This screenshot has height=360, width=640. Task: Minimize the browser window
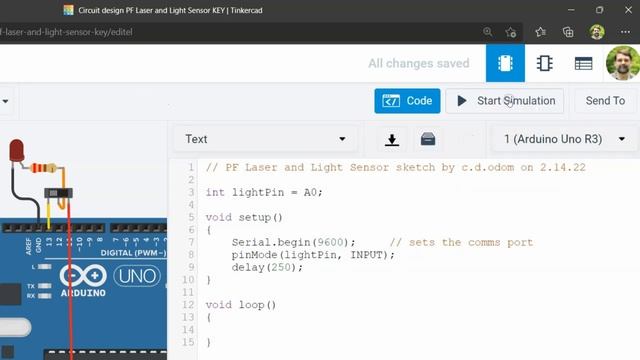[571, 10]
